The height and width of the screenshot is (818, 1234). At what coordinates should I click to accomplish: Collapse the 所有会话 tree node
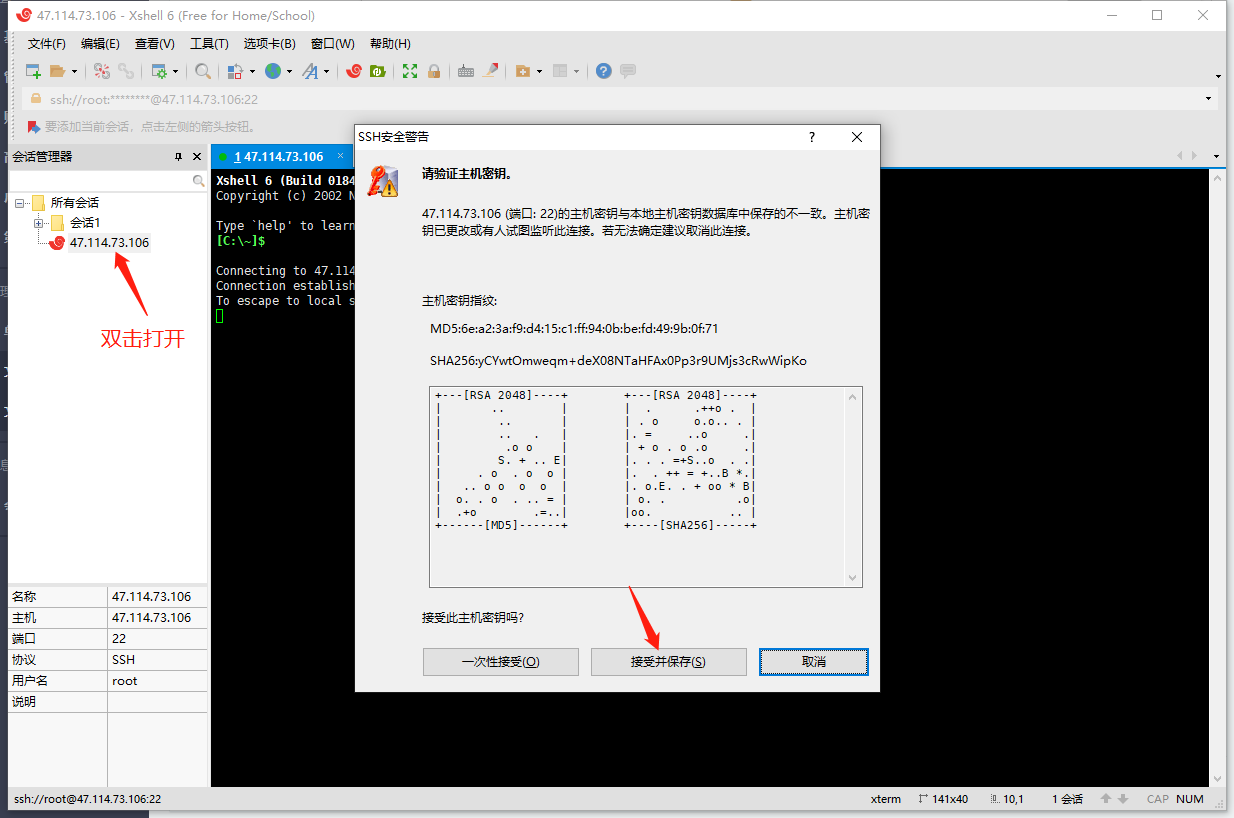point(20,203)
